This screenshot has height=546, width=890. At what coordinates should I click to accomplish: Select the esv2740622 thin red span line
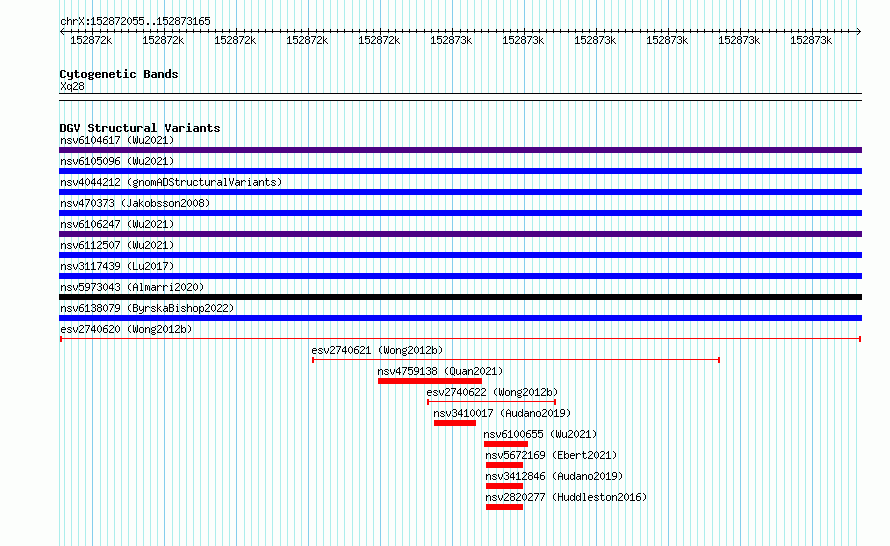(492, 402)
